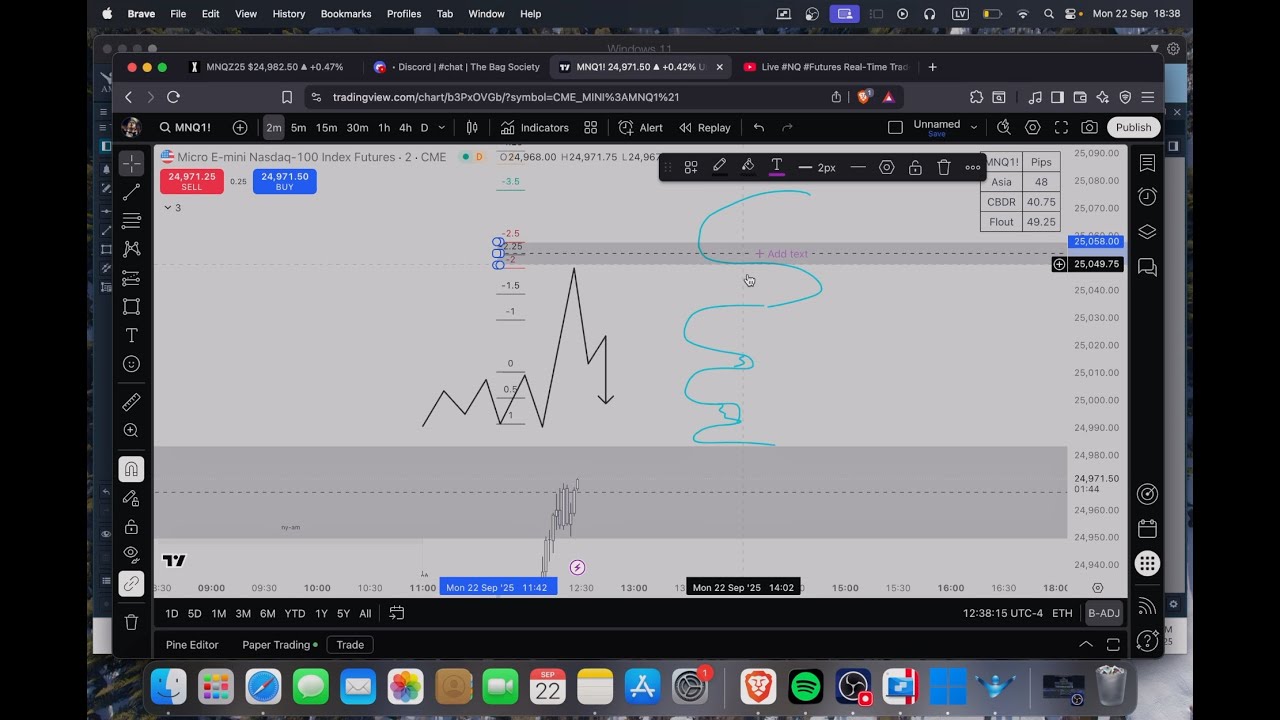Screen dimensions: 1280x720
Task: Open the alerts panel in right sidebar
Action: [x=1147, y=197]
